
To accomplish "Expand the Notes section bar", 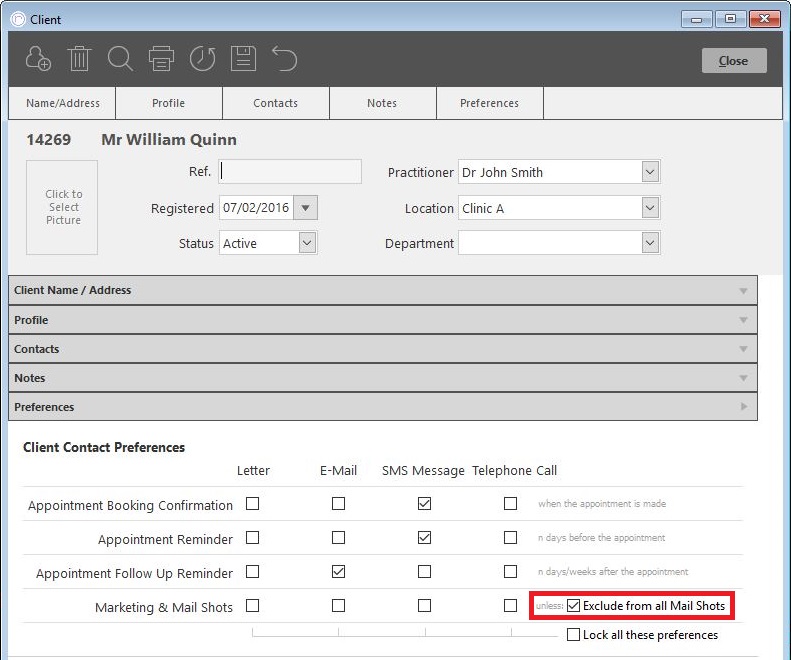I will pyautogui.click(x=383, y=377).
